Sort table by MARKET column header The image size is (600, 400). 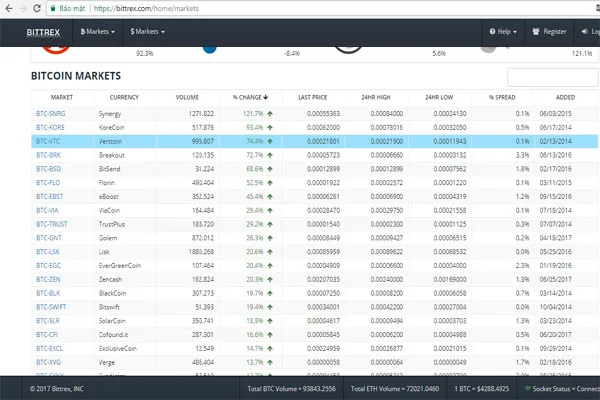pos(62,97)
